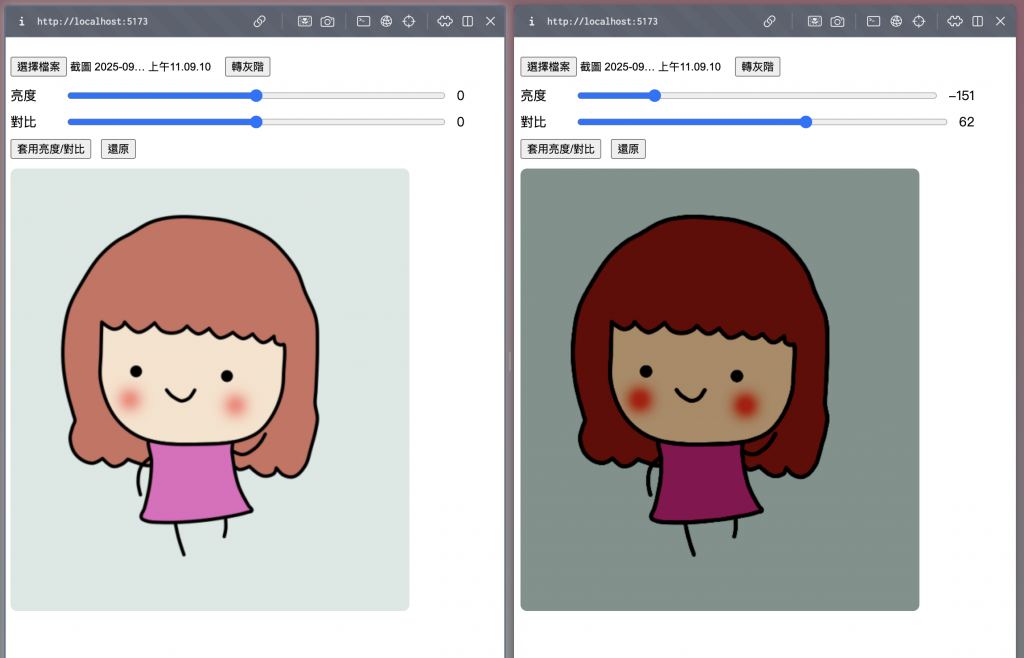Click the screen recording icon in the left window
This screenshot has height=658, width=1024.
305,22
